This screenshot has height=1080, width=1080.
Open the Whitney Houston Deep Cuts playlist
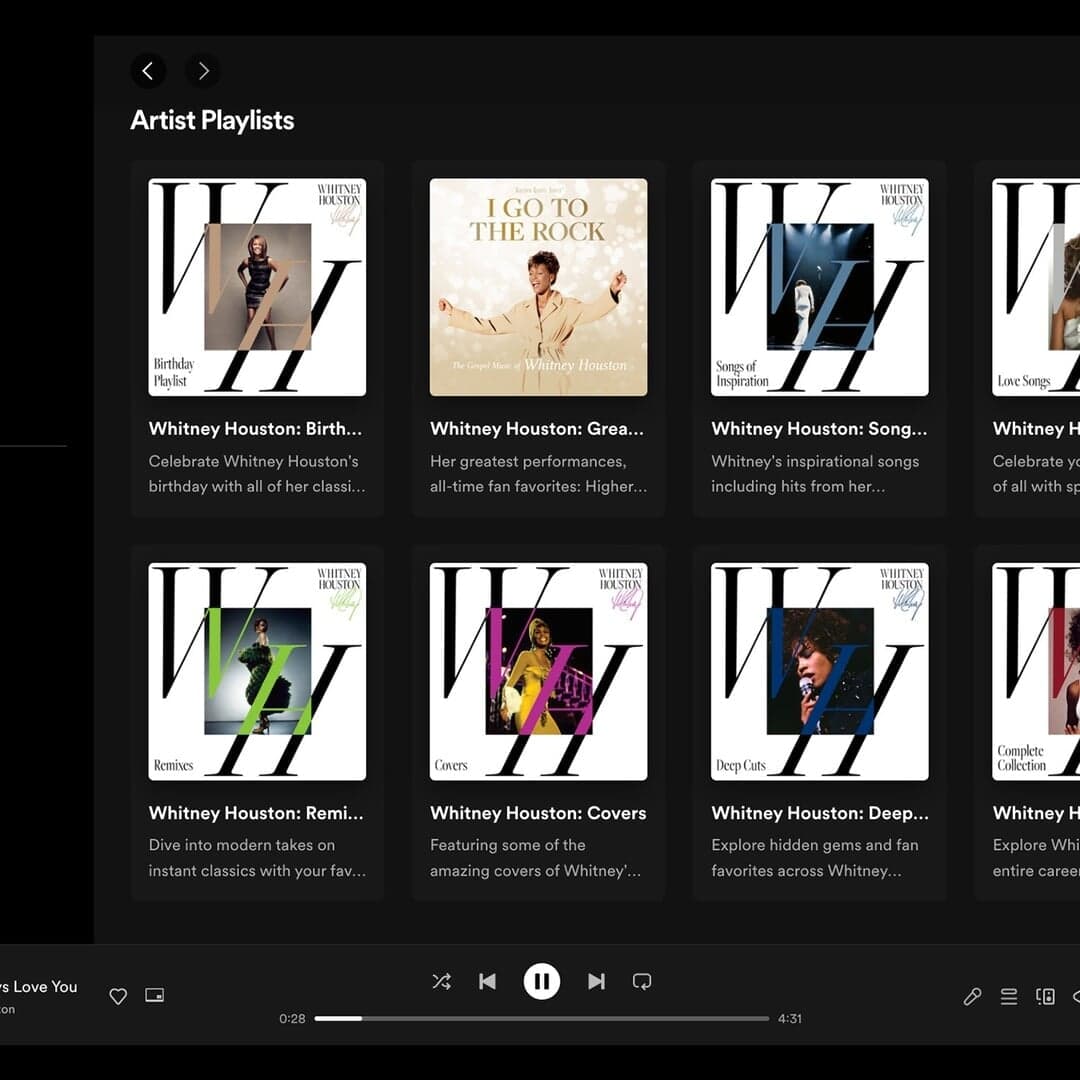point(819,671)
